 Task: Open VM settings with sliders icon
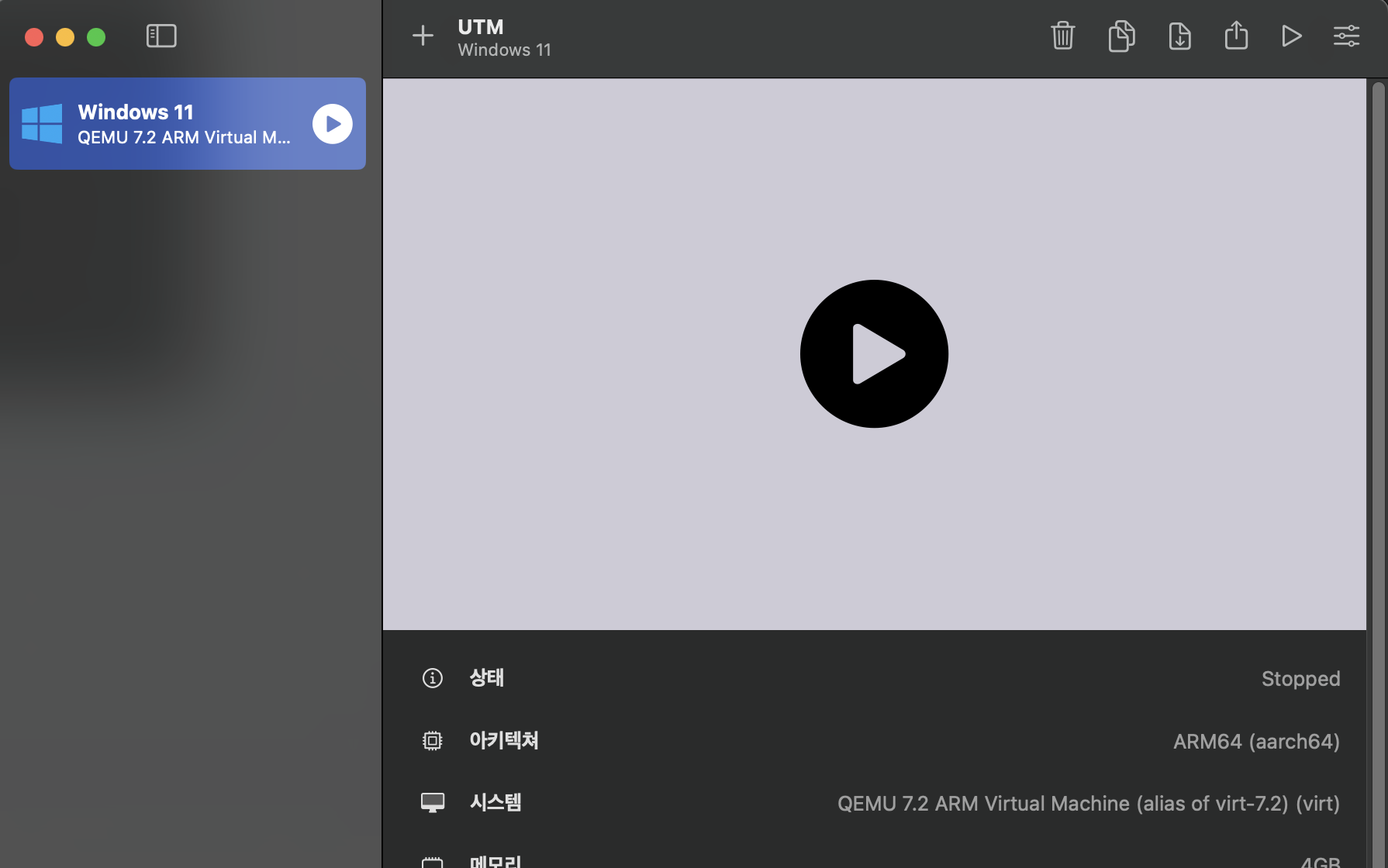(1346, 36)
